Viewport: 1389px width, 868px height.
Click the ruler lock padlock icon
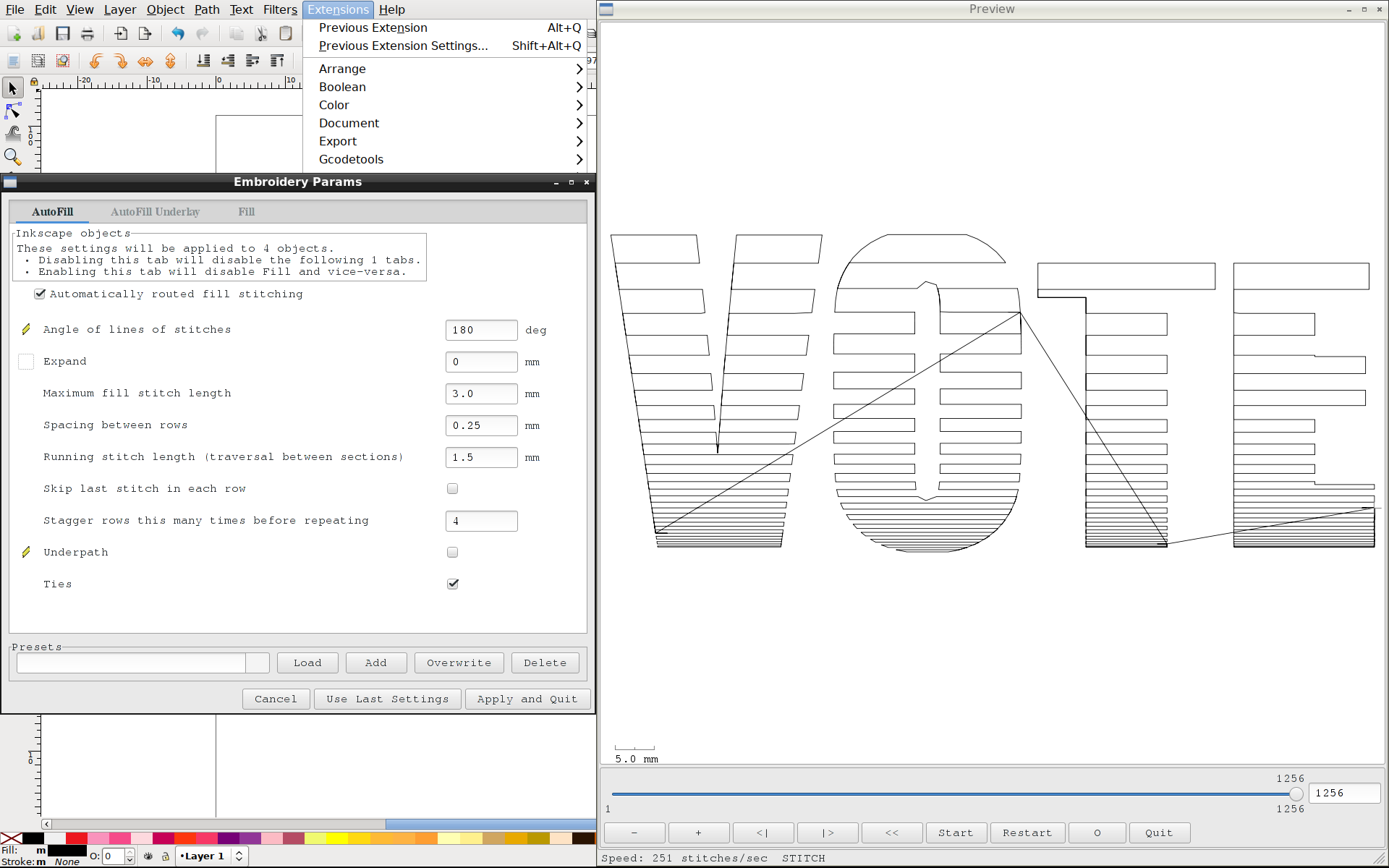pos(34,82)
